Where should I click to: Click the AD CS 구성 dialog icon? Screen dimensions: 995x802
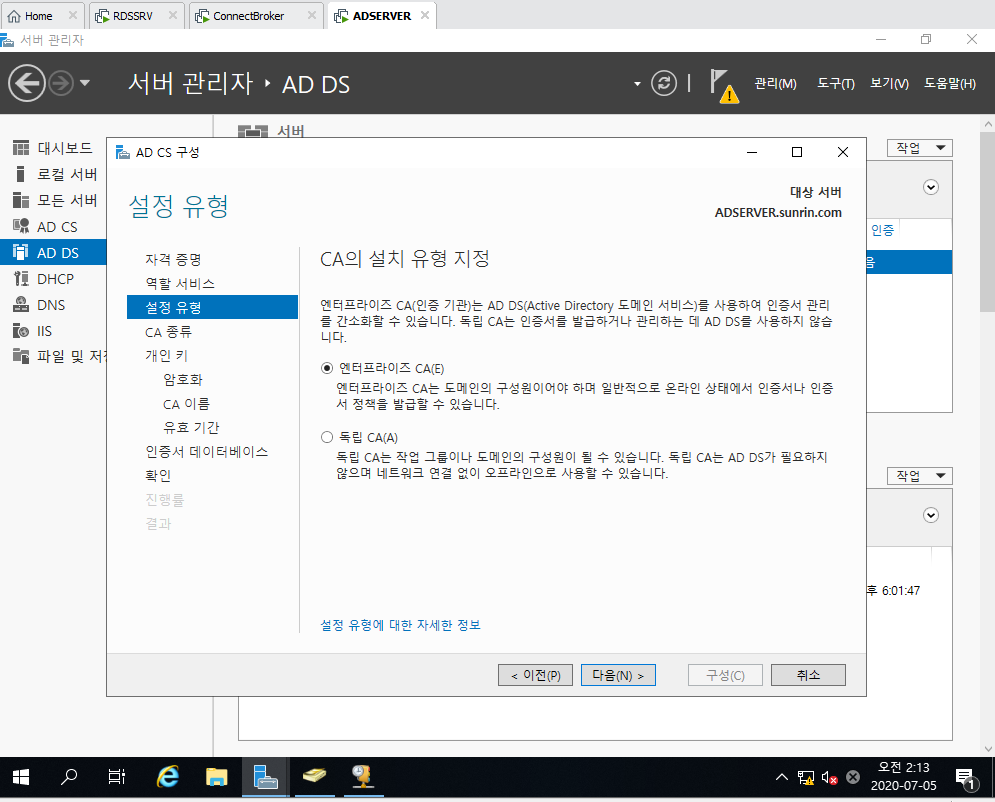(x=123, y=152)
